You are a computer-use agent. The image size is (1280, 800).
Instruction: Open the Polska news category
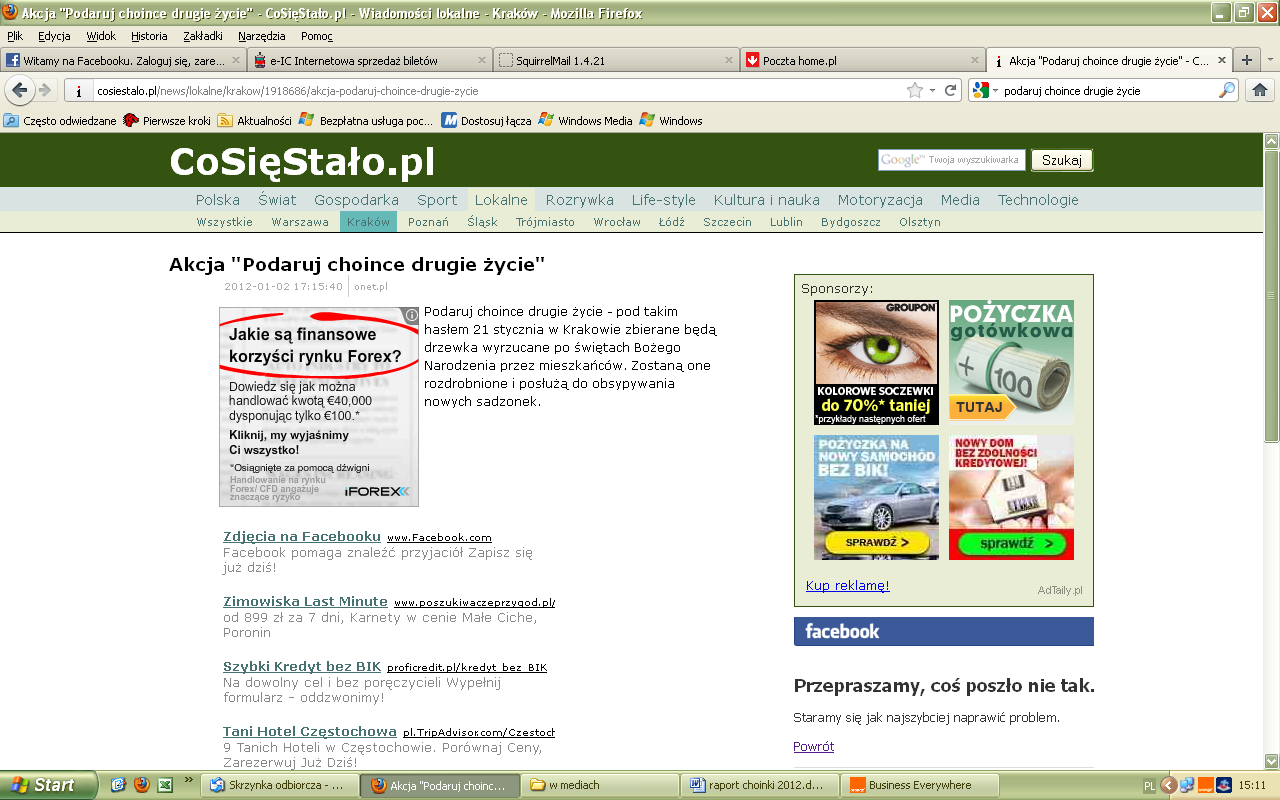[x=218, y=200]
